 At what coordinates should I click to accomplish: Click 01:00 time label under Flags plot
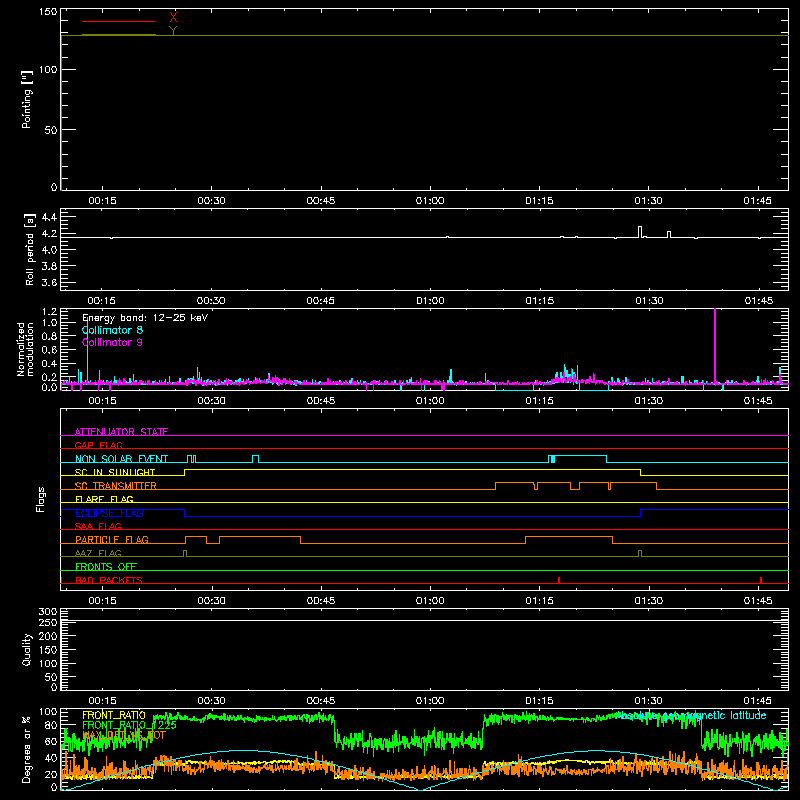click(430, 601)
